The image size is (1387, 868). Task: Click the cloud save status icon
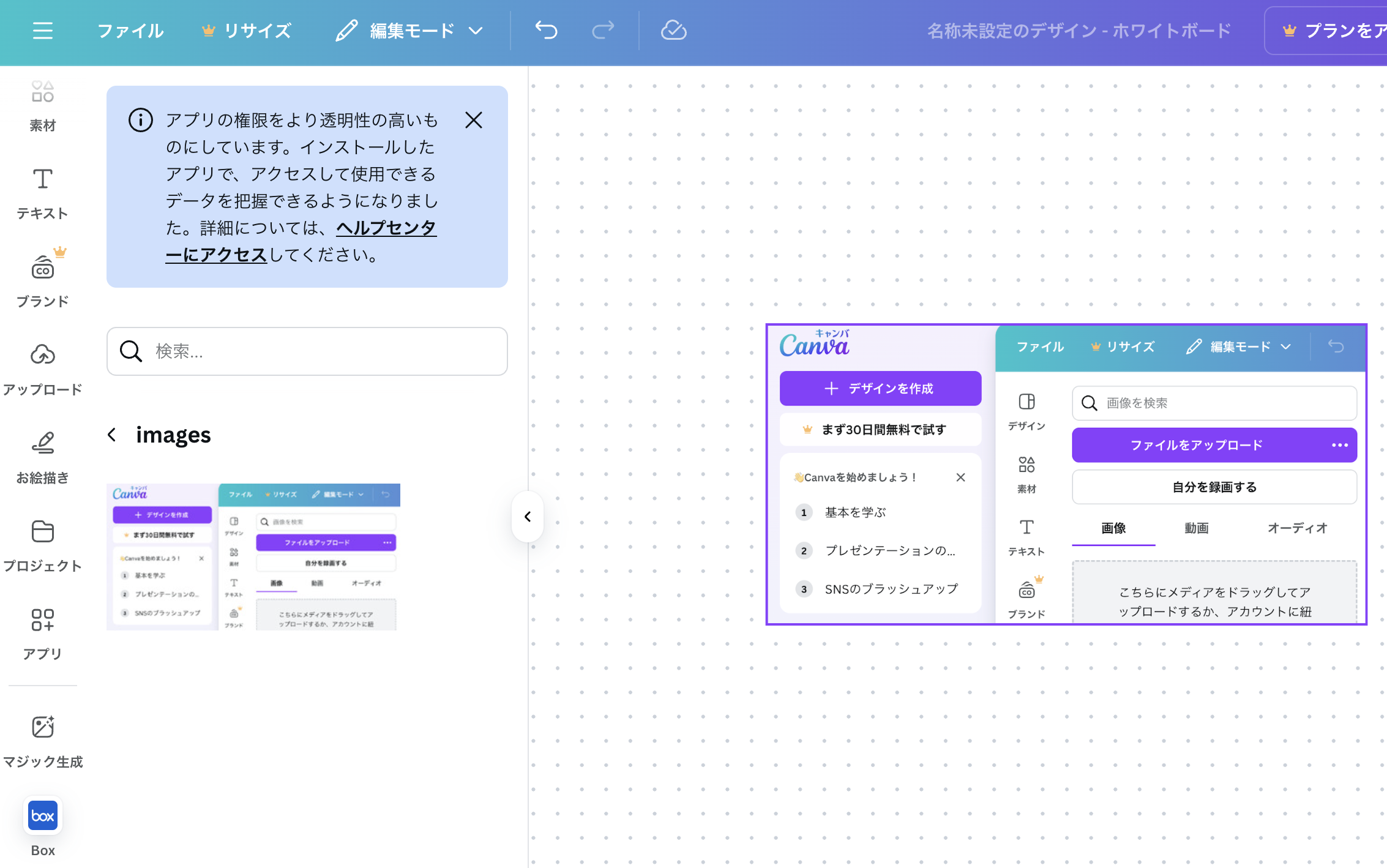tap(673, 30)
